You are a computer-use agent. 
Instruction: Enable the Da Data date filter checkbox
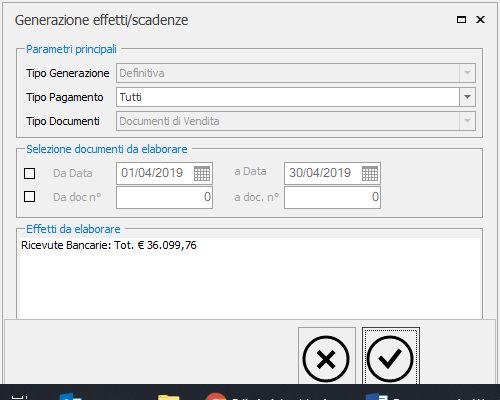[29, 173]
